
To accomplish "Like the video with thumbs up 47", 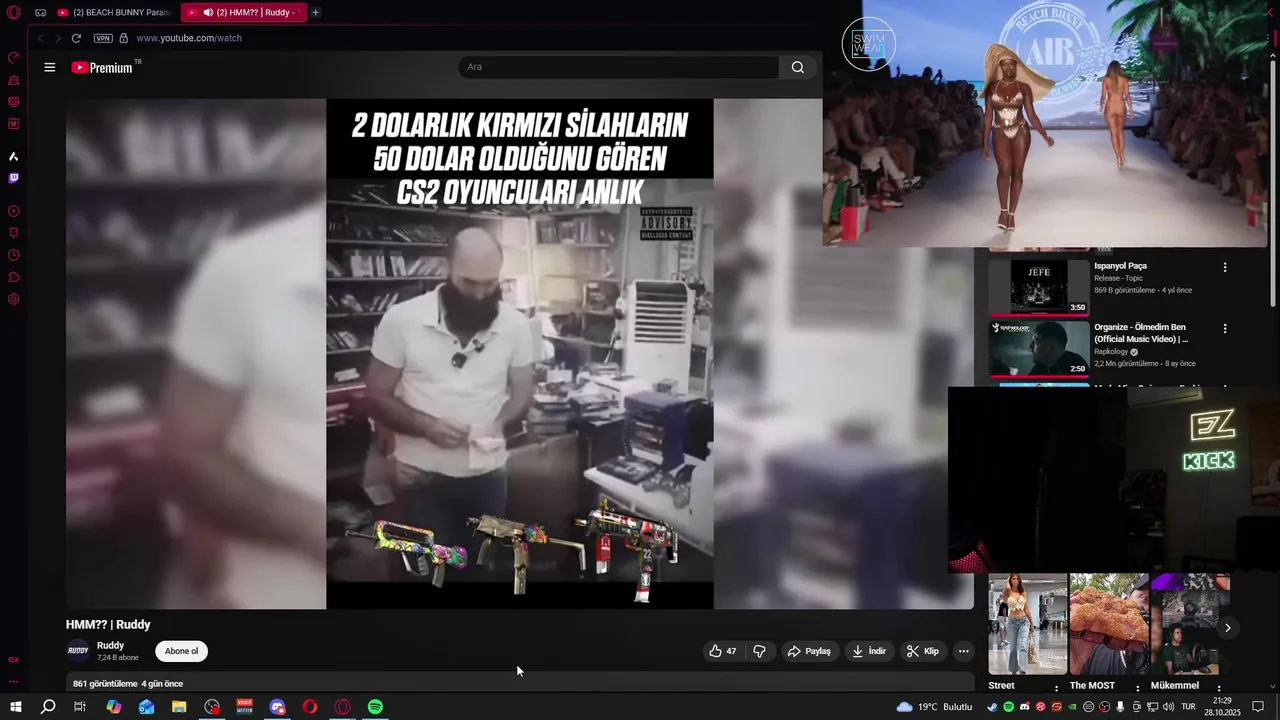I will (723, 651).
